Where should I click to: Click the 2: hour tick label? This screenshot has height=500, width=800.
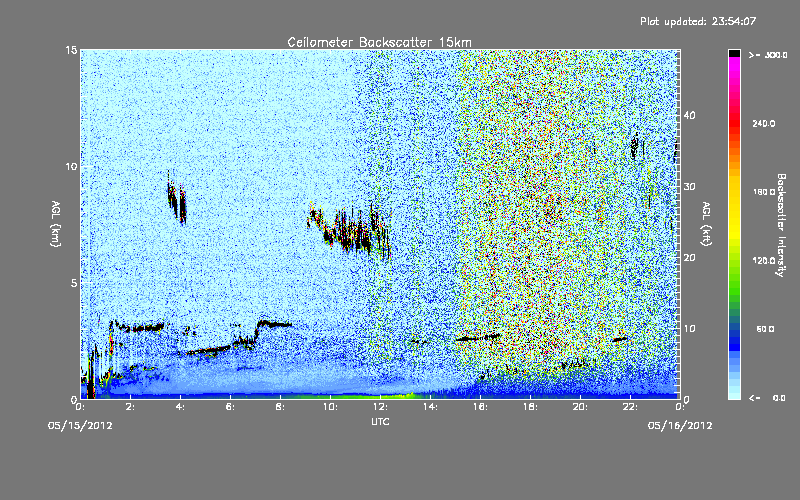tap(130, 407)
